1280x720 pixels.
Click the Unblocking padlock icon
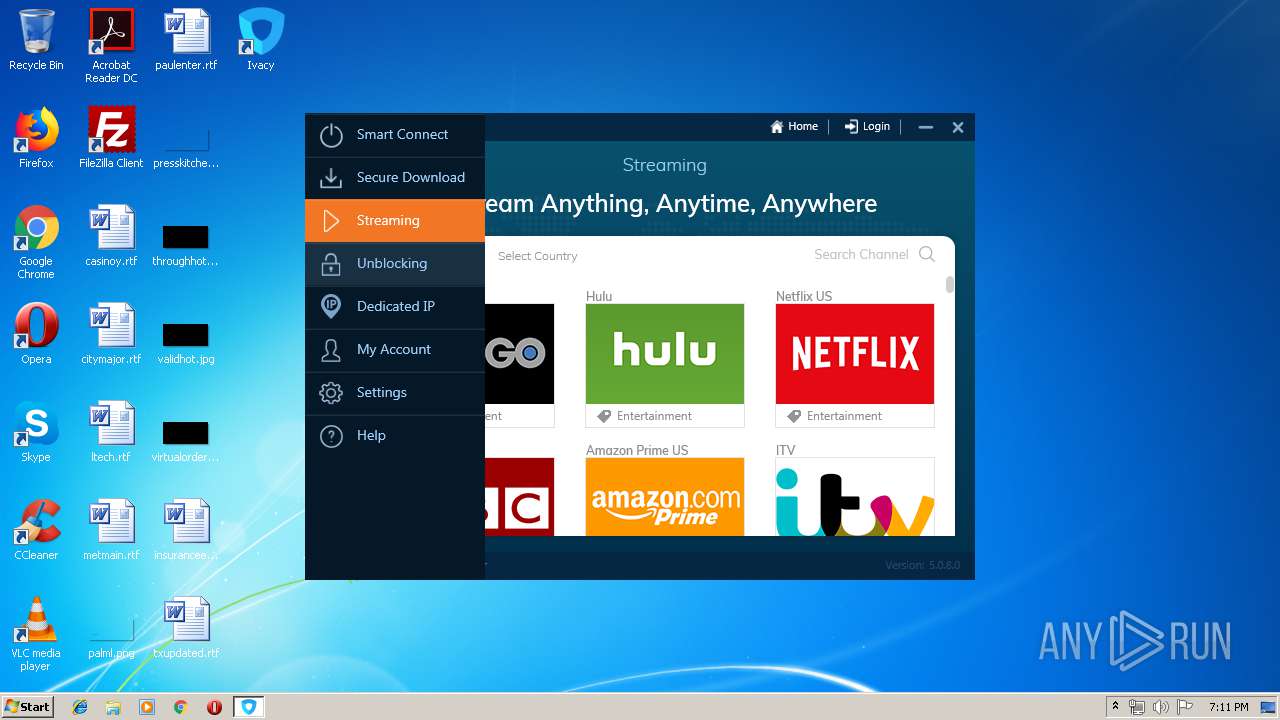tap(331, 264)
